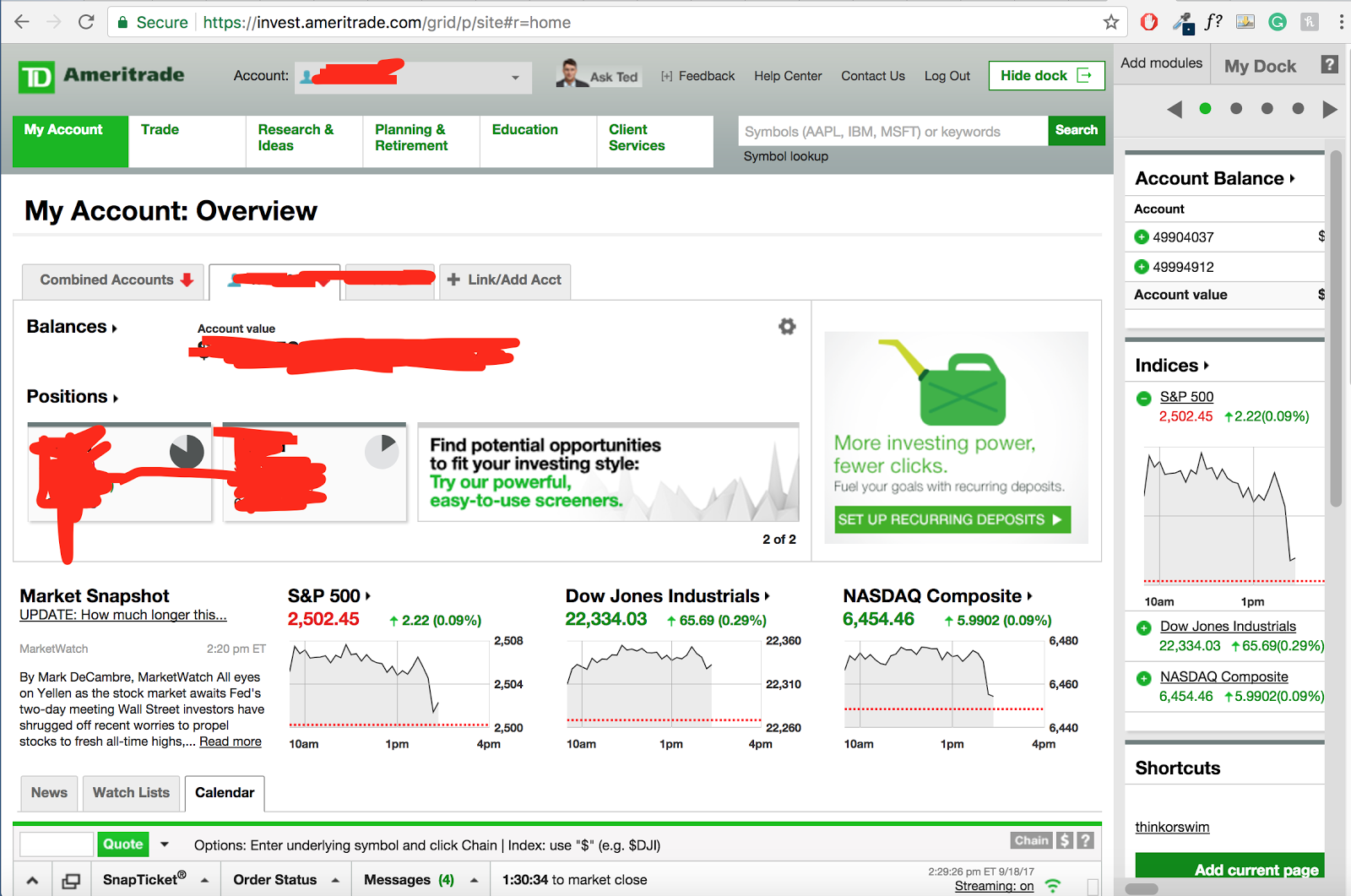Select the fourth dock page dot

1299,108
